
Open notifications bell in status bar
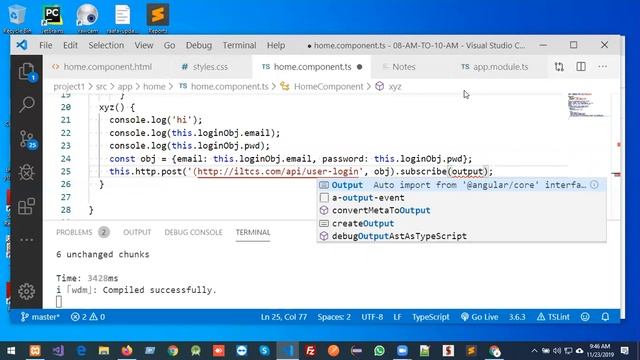pos(605,317)
